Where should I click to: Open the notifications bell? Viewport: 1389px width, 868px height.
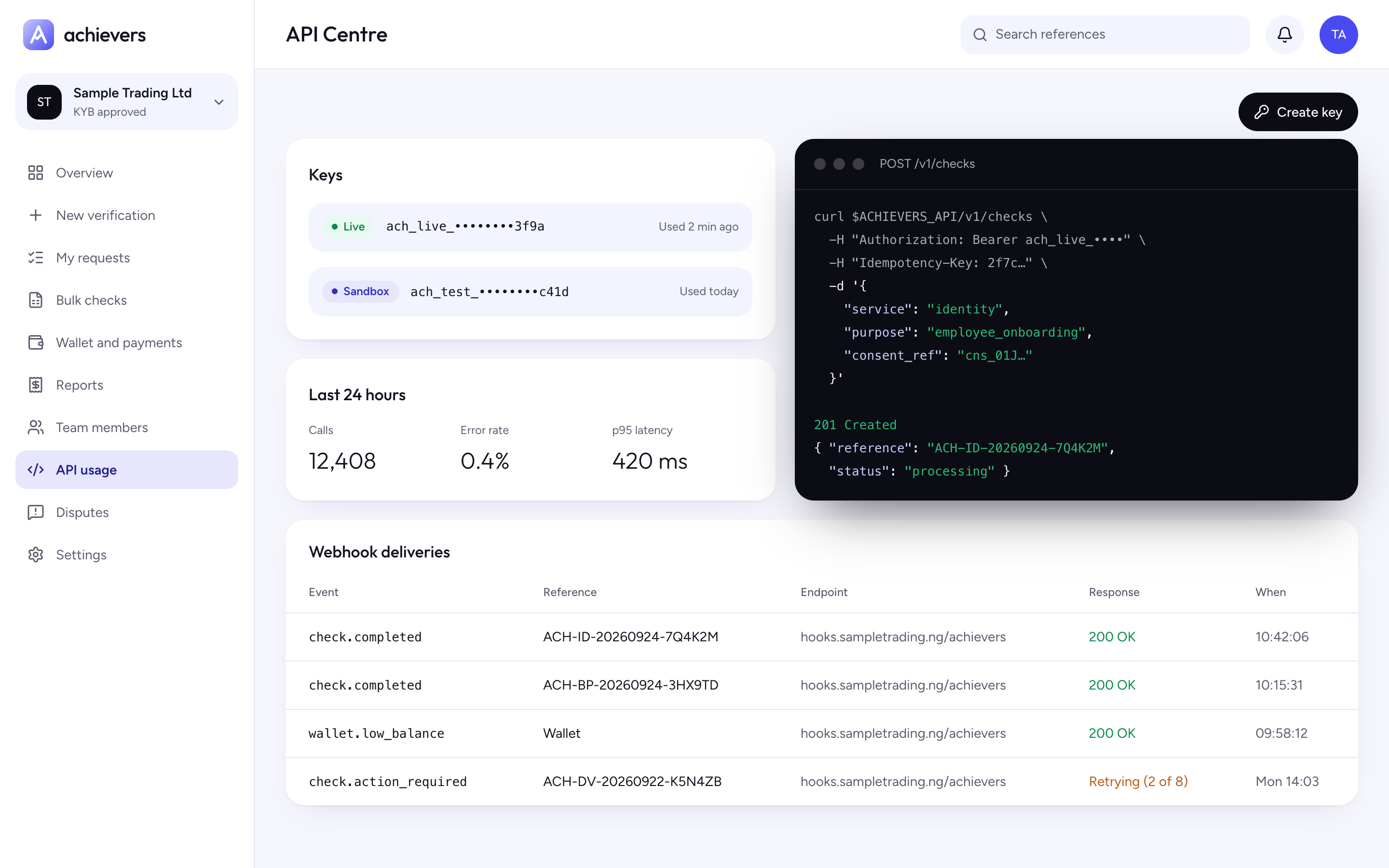click(x=1284, y=34)
